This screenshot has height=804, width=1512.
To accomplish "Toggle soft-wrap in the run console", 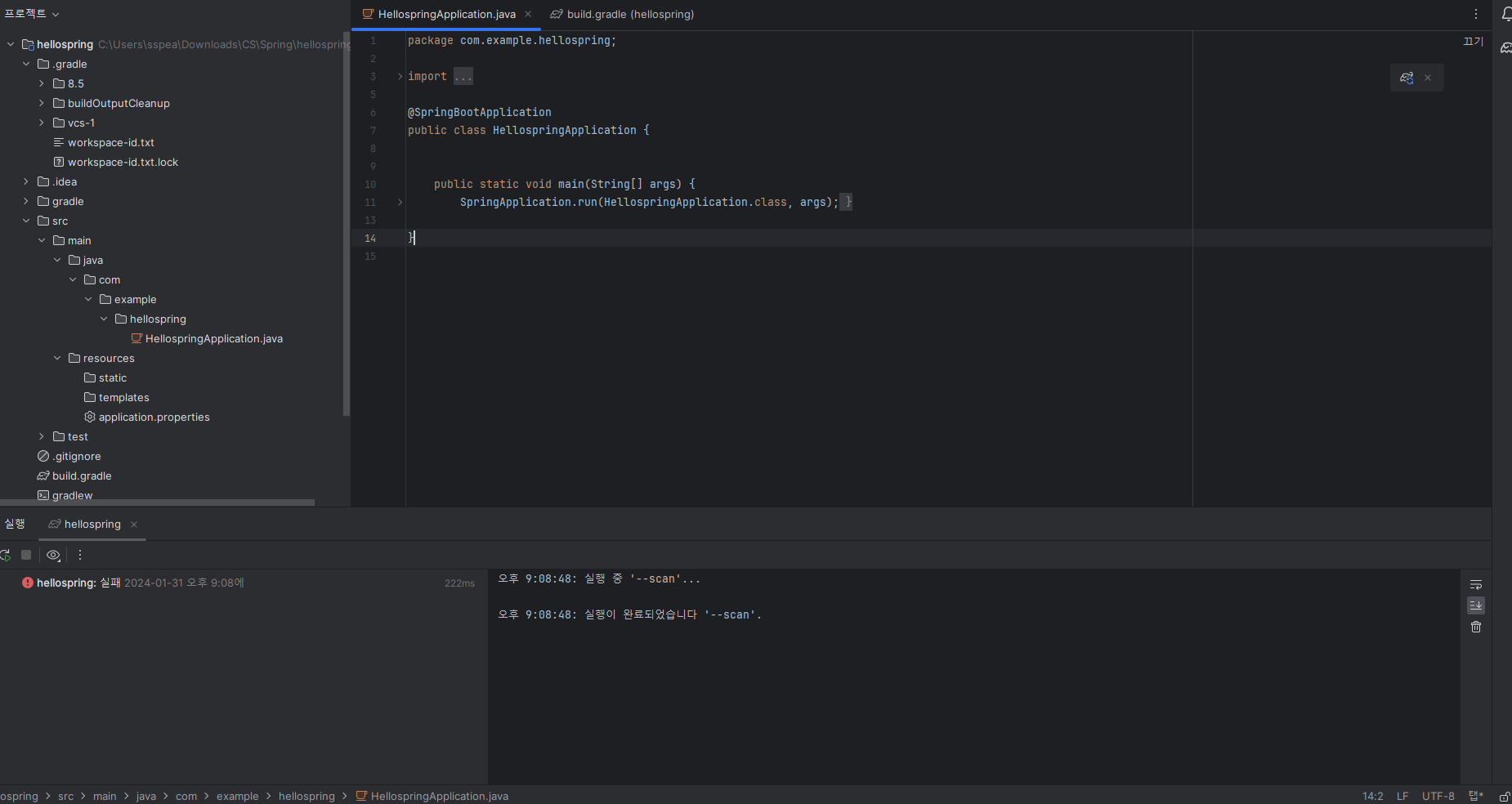I will [x=1476, y=584].
